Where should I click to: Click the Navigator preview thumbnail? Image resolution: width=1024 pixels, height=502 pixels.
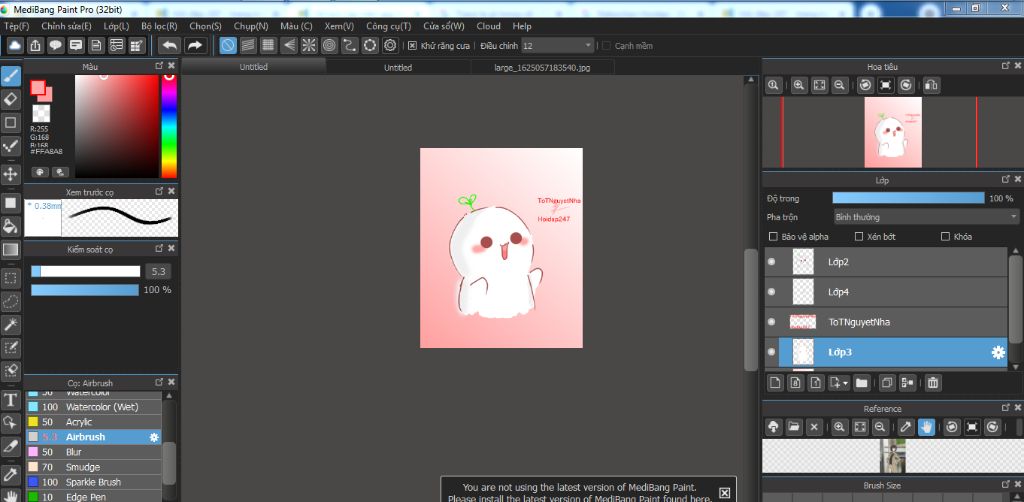893,133
